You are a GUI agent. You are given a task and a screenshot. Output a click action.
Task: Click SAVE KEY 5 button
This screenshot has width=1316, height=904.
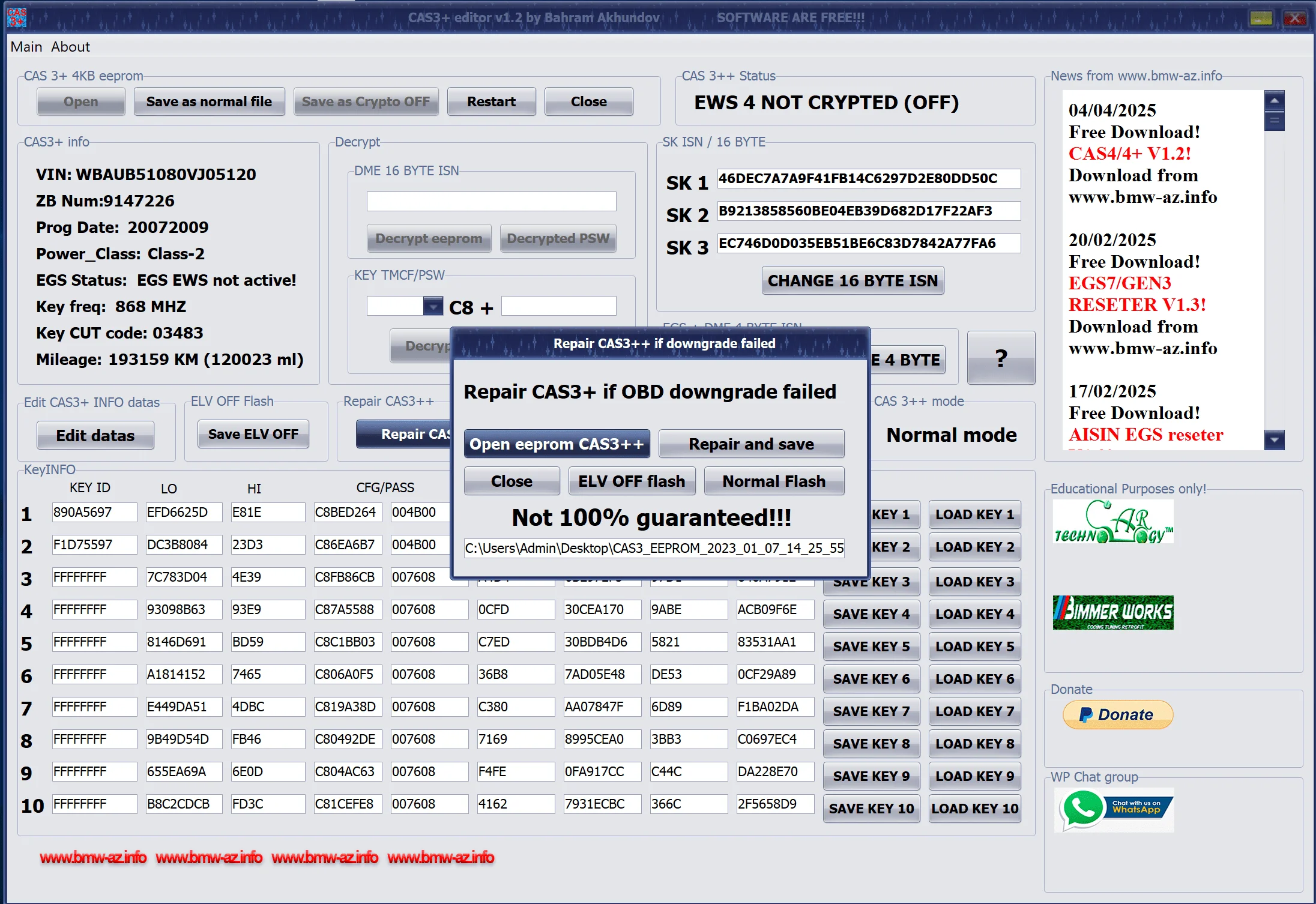(x=871, y=646)
